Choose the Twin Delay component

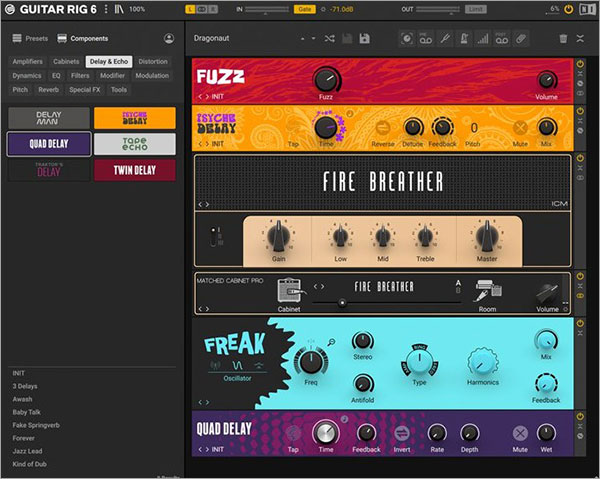[x=135, y=170]
